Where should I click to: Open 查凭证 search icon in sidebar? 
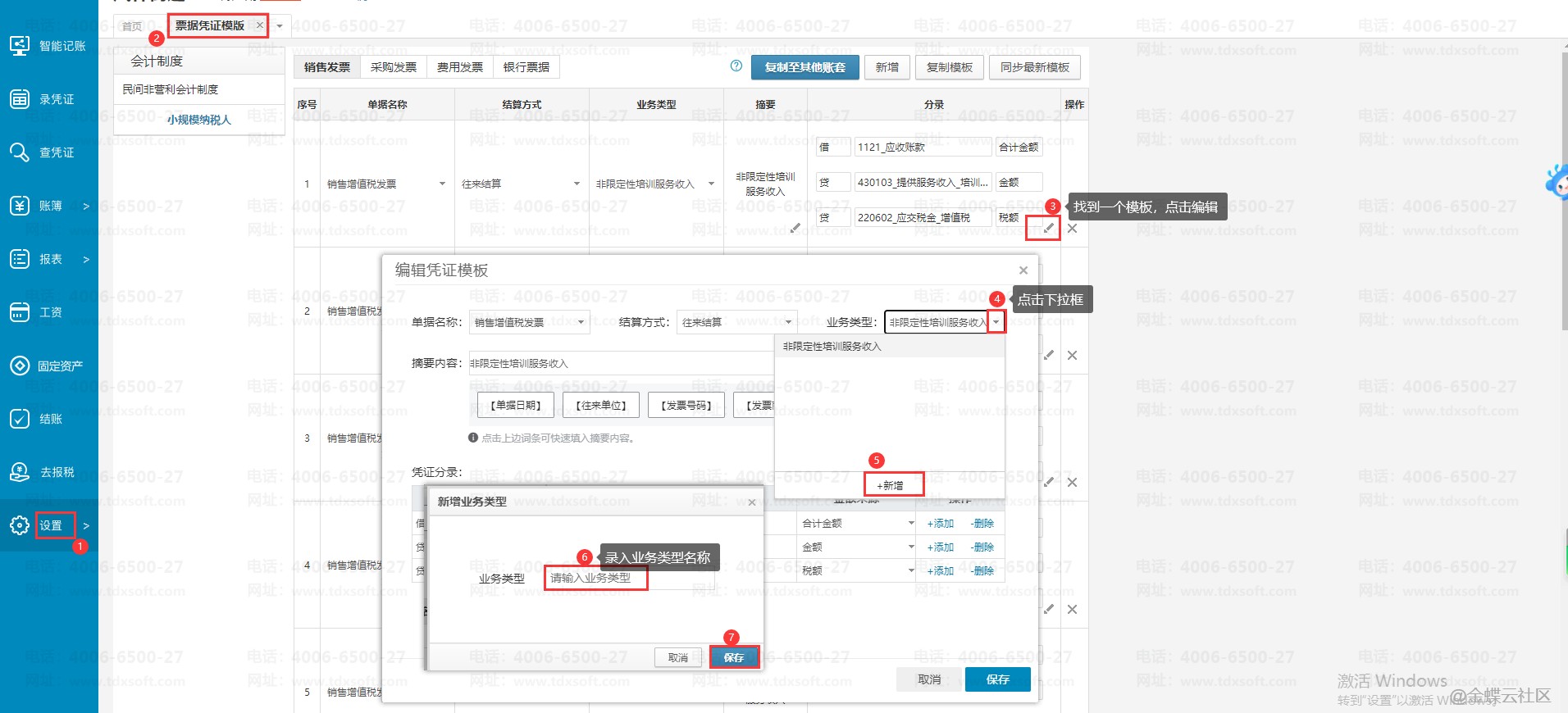tap(20, 152)
